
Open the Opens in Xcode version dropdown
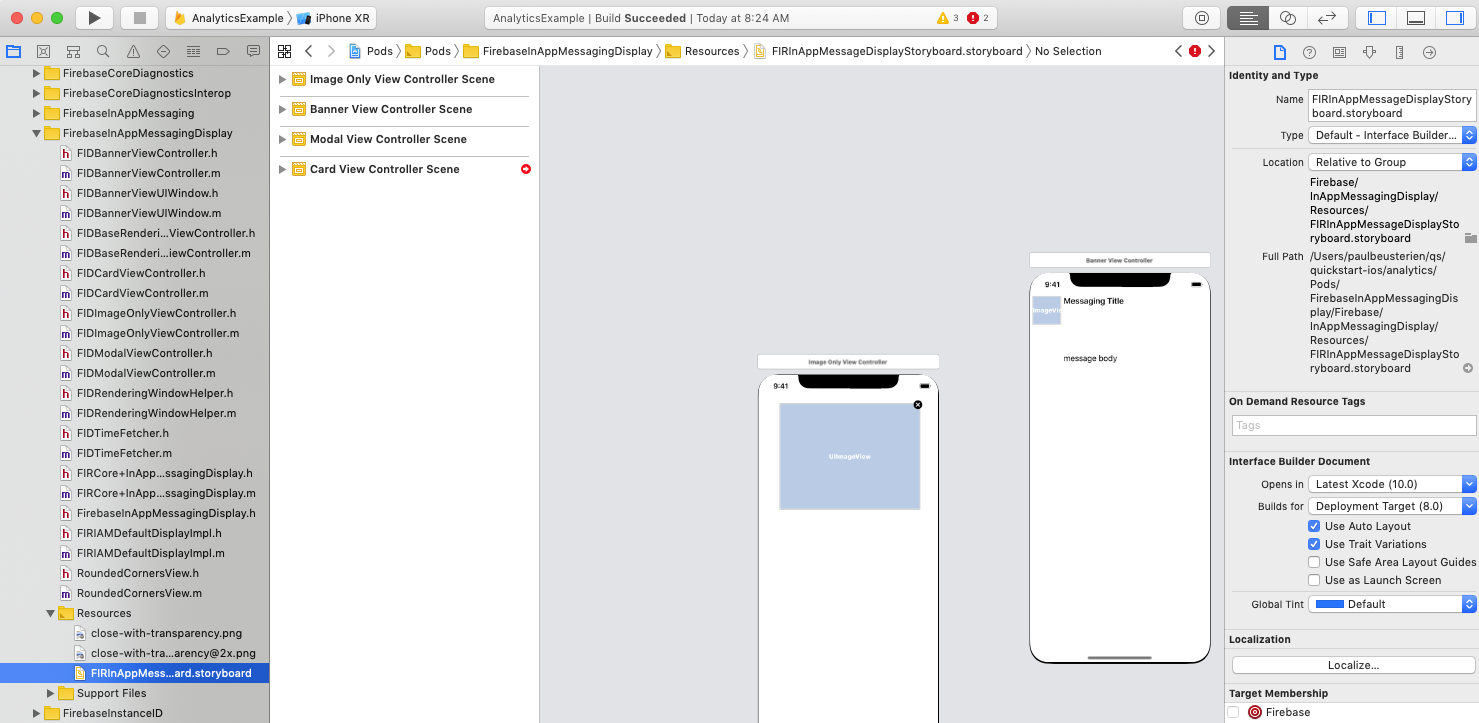(x=1392, y=484)
